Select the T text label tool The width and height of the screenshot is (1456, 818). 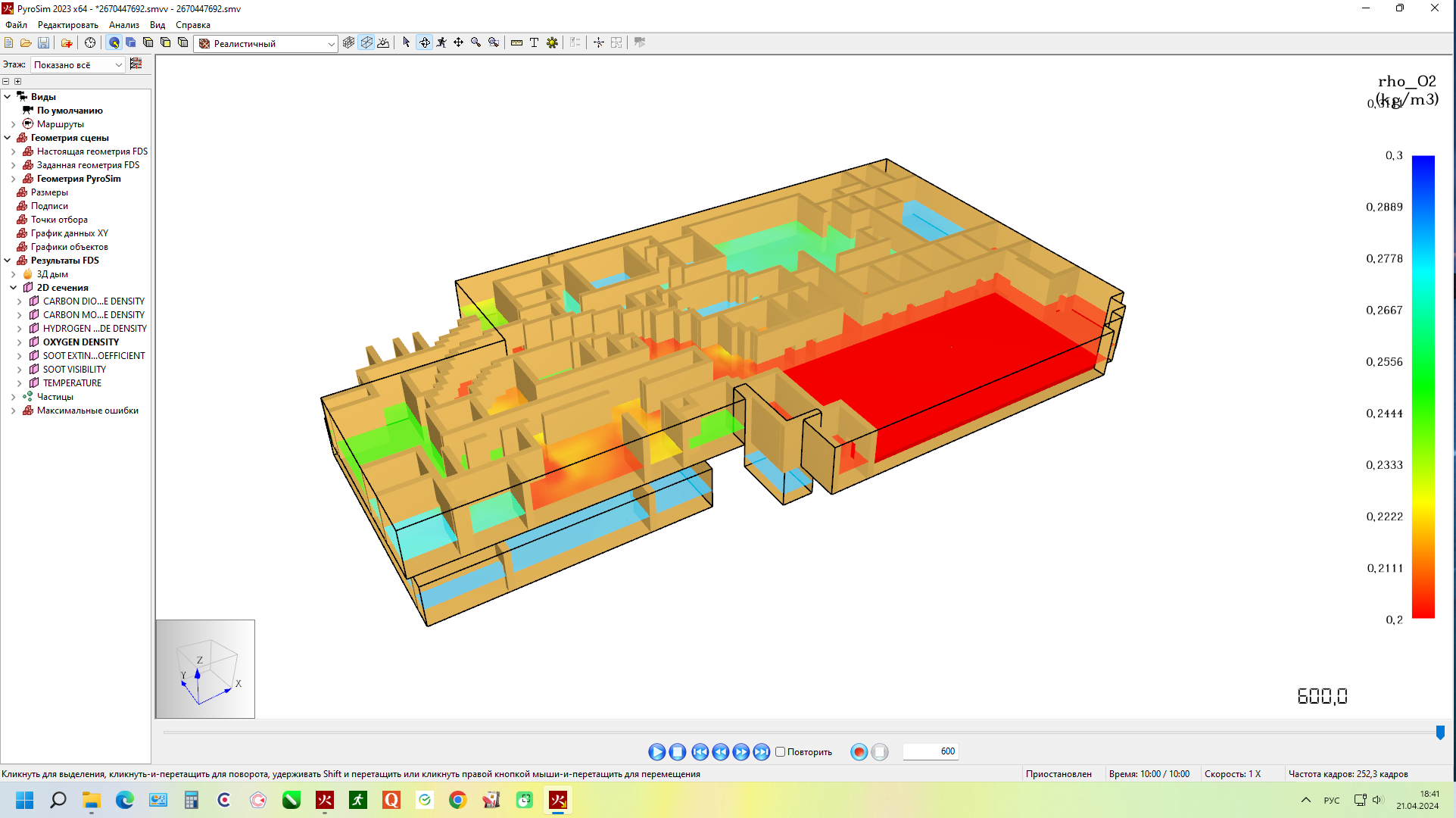[534, 43]
